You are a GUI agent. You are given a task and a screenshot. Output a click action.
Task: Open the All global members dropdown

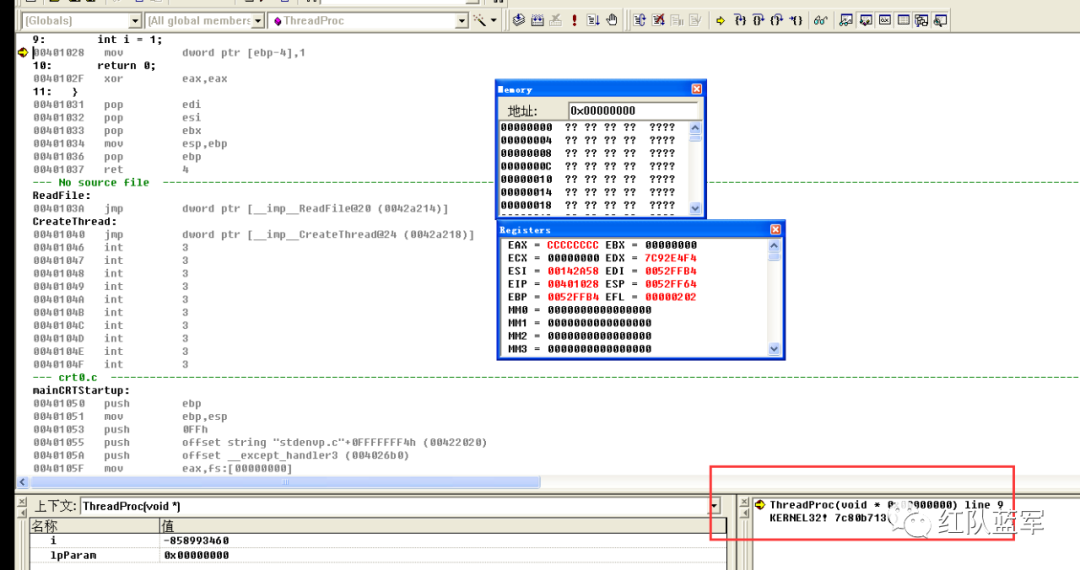[x=258, y=21]
